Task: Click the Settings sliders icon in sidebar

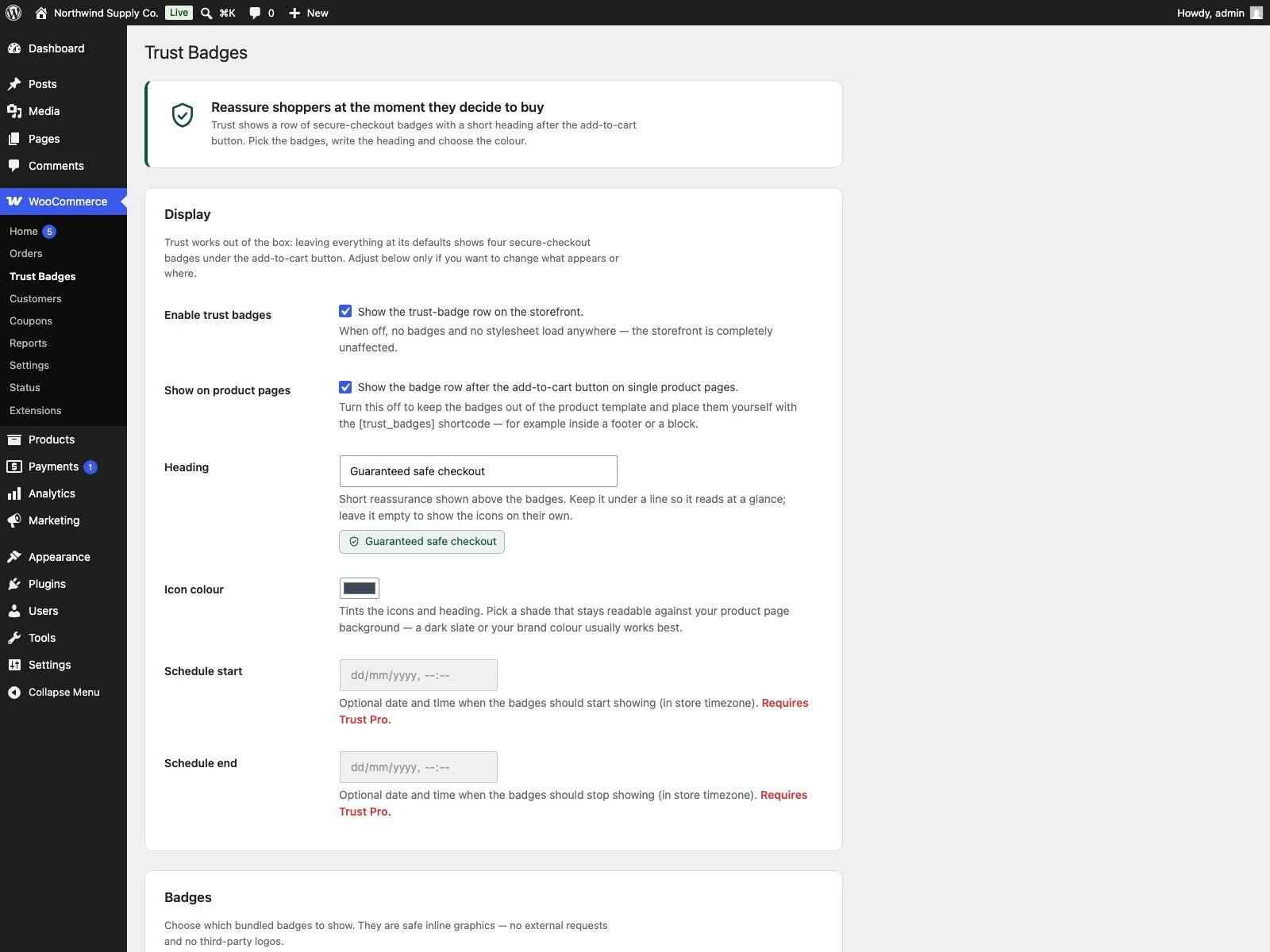Action: pos(14,665)
